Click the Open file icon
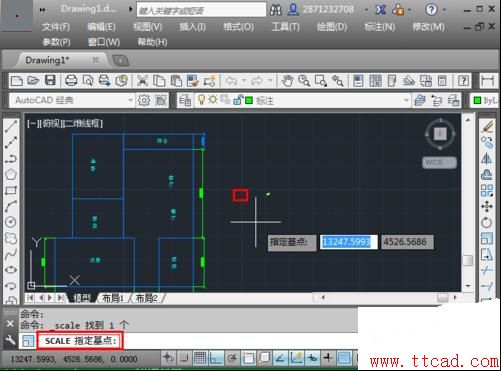The width and height of the screenshot is (501, 371). click(x=33, y=81)
